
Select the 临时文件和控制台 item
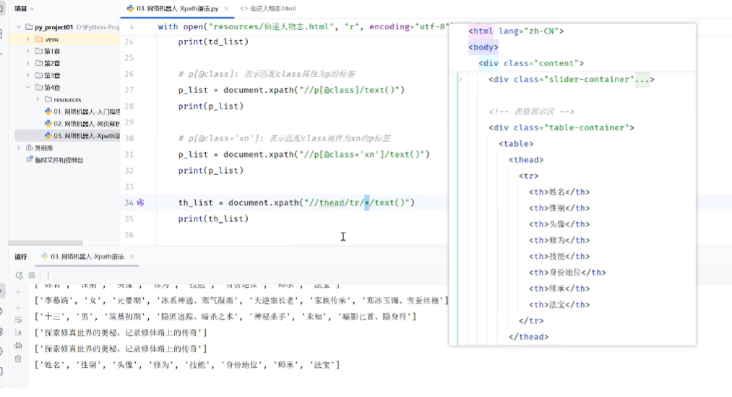[x=55, y=160]
